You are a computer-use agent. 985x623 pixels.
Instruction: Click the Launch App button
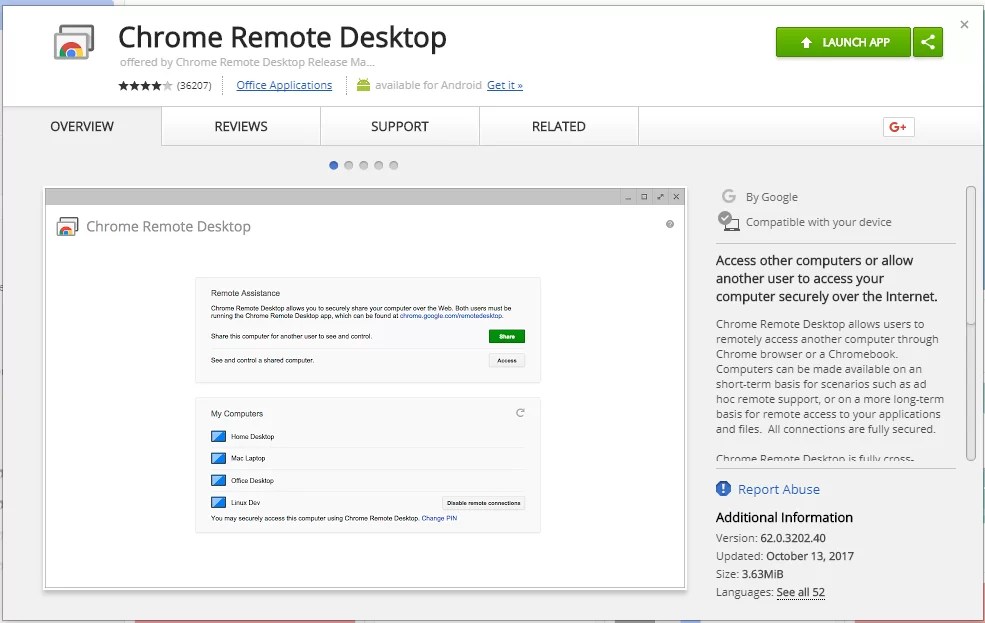pyautogui.click(x=843, y=42)
